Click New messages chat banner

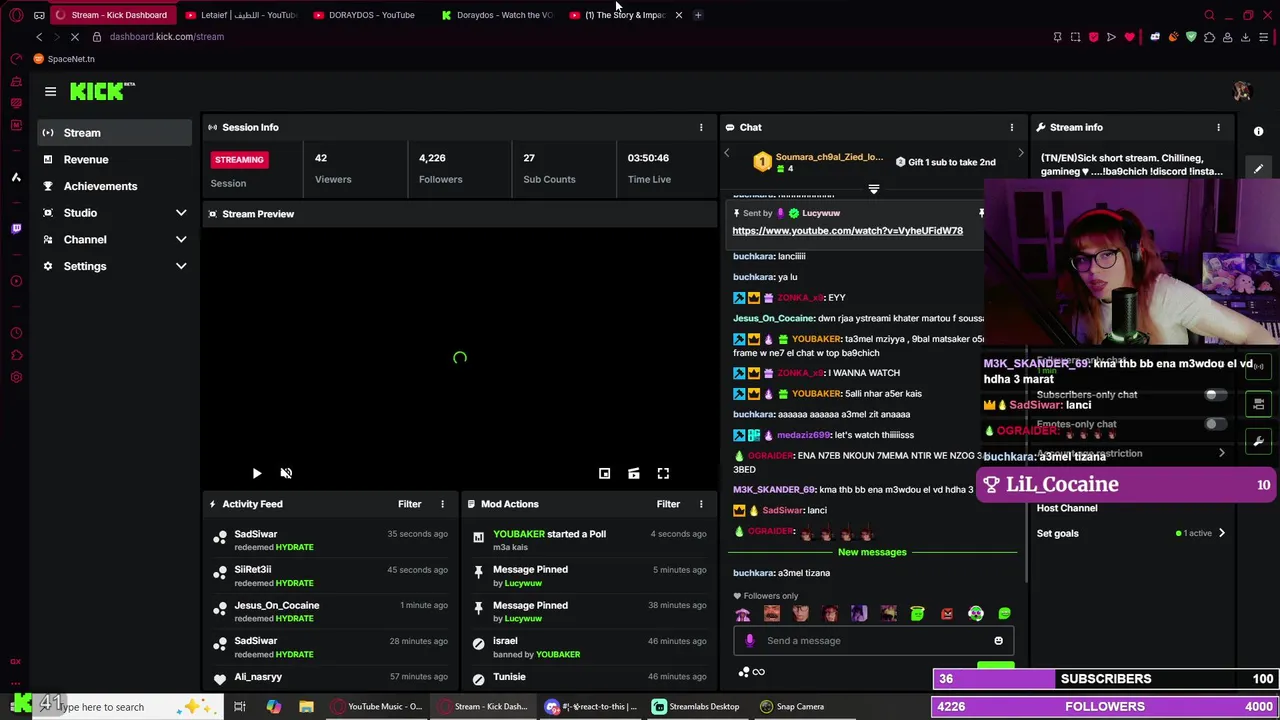[x=872, y=552]
